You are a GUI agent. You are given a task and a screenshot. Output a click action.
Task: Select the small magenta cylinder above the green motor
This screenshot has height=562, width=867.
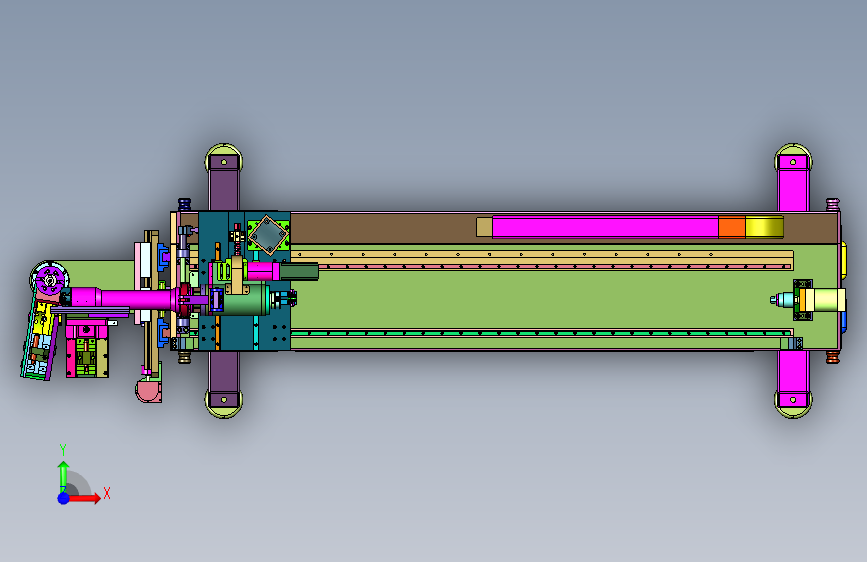point(263,271)
